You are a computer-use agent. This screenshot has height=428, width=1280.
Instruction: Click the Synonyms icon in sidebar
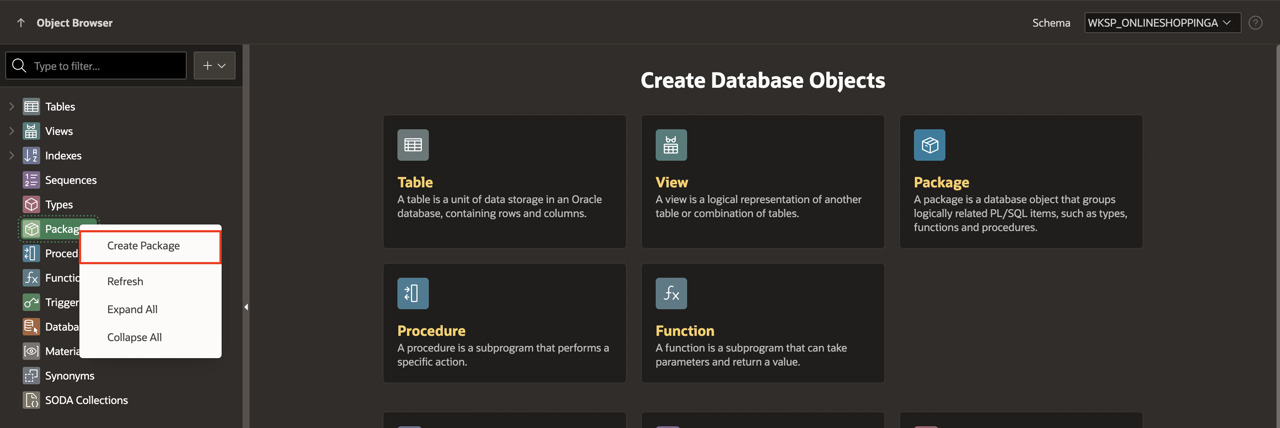(31, 376)
